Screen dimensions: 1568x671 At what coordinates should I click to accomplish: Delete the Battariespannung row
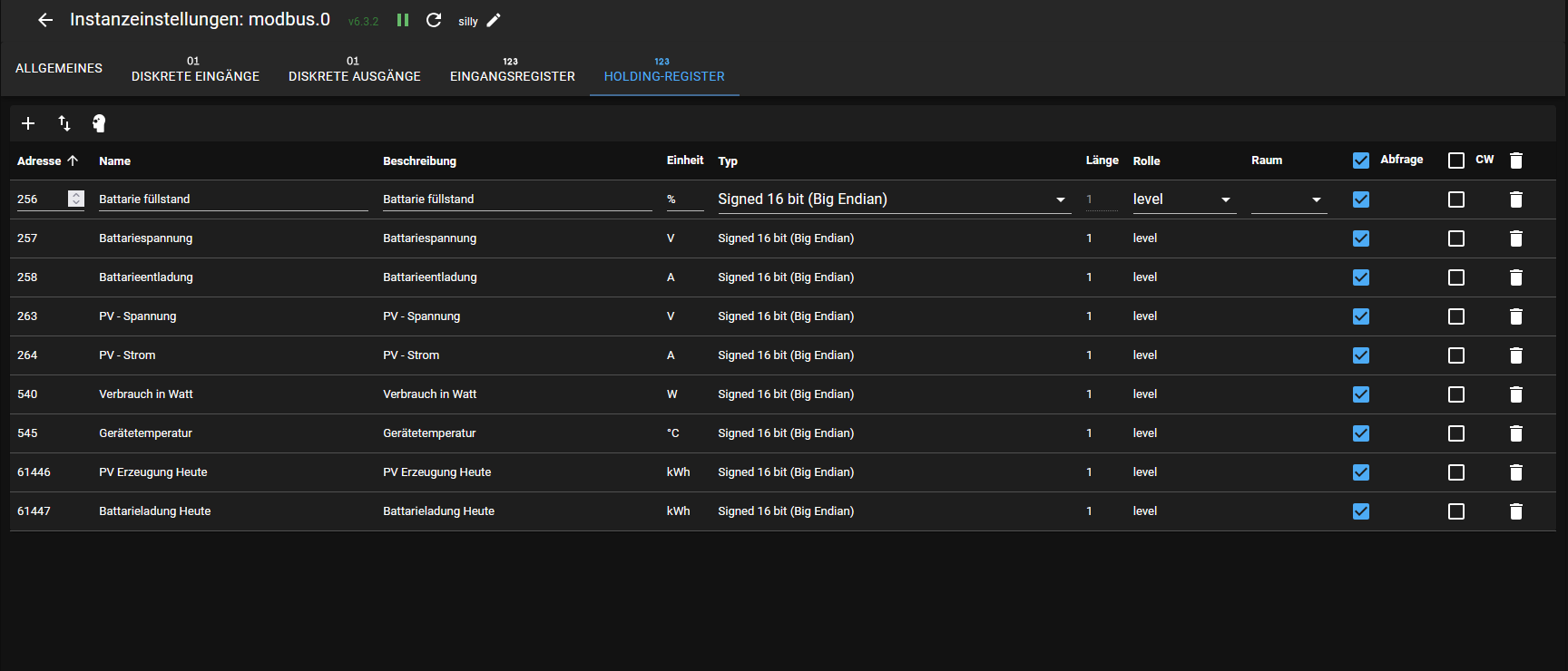pos(1515,238)
